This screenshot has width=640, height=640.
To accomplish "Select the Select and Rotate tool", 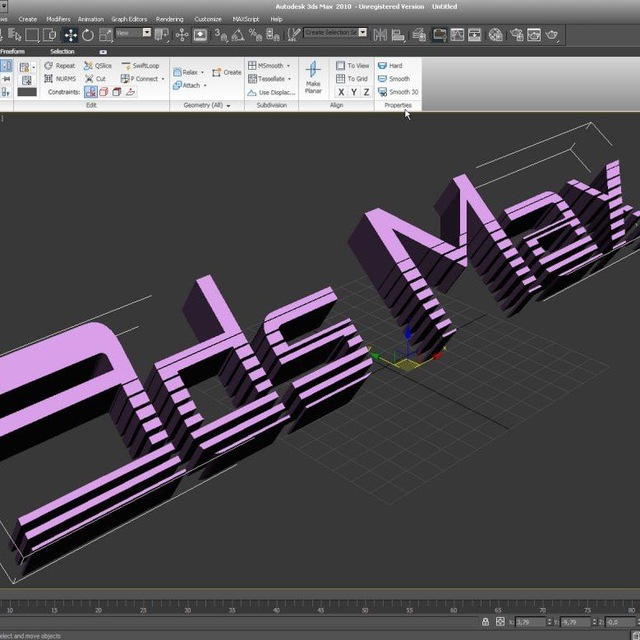I will 88,35.
